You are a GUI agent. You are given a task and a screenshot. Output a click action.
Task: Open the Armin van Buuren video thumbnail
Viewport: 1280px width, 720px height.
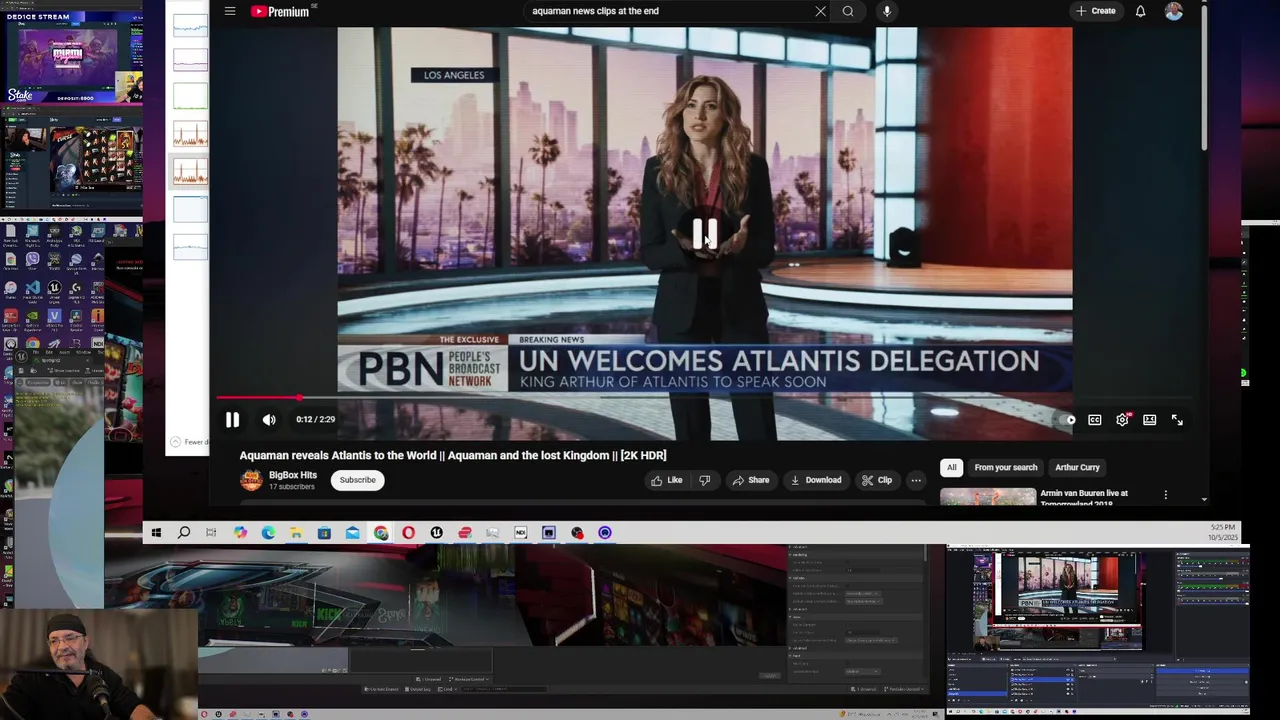(988, 496)
